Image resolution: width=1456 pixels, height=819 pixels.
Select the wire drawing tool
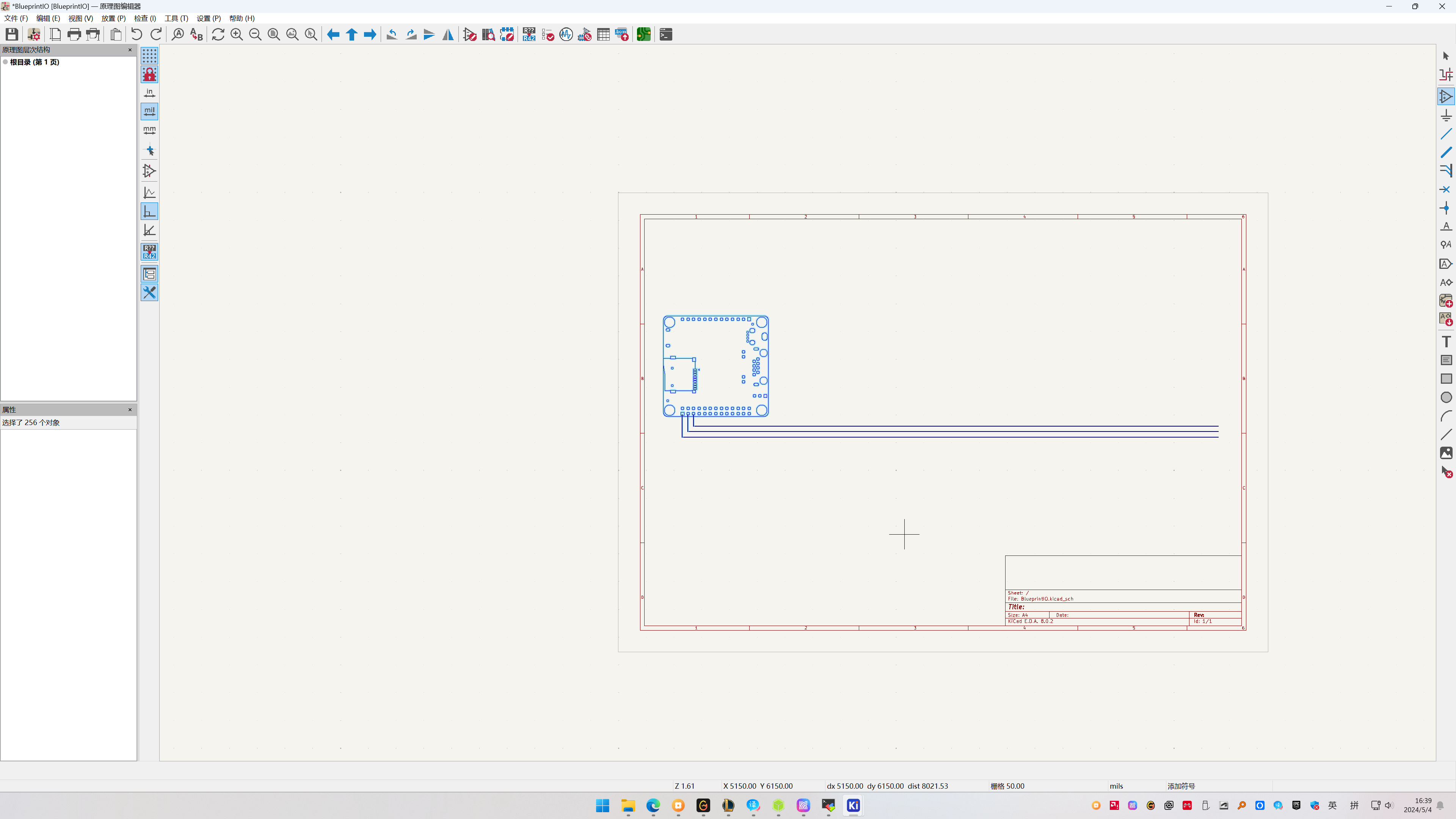tap(1446, 134)
